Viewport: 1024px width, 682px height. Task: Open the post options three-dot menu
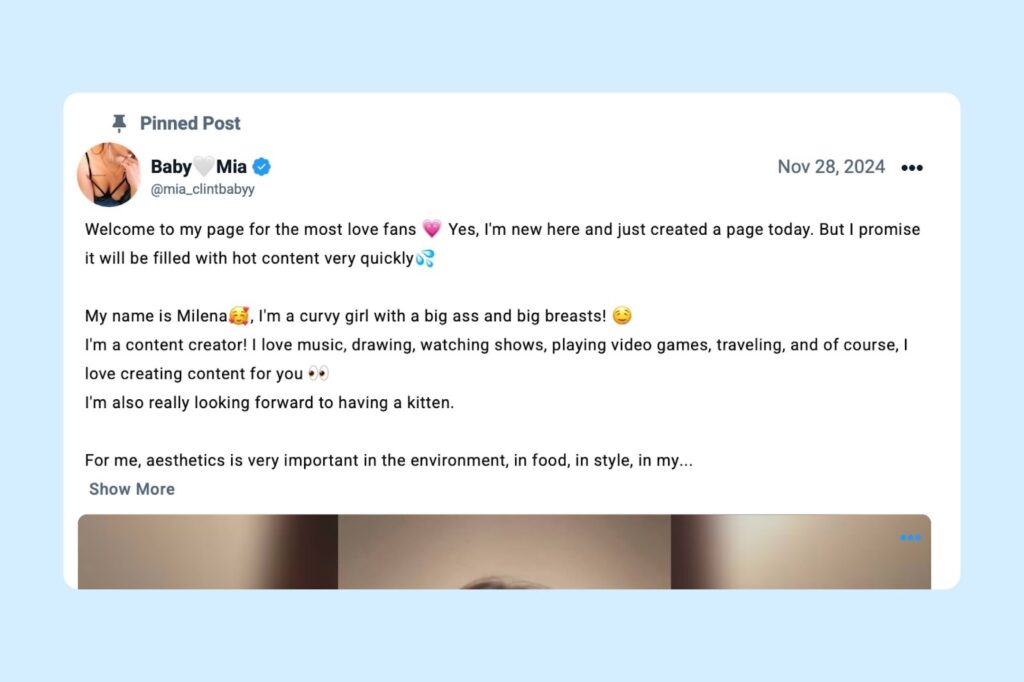912,168
